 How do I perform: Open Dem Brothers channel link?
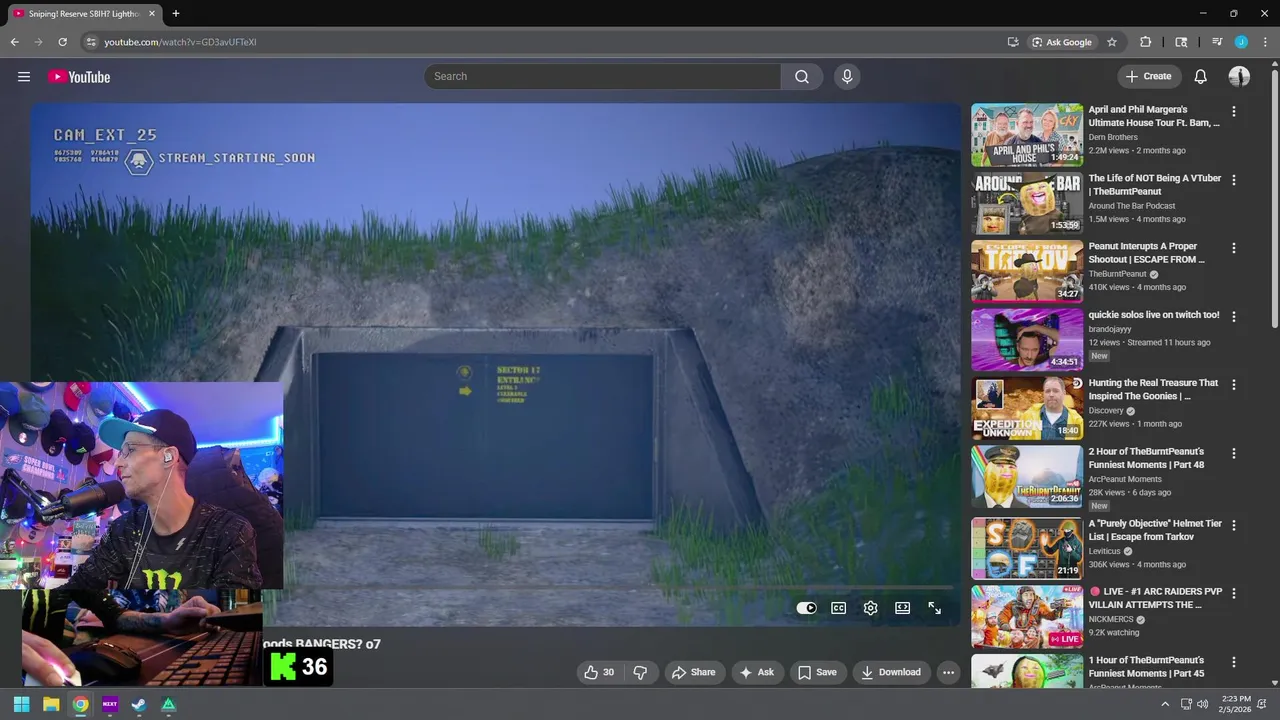1113,137
